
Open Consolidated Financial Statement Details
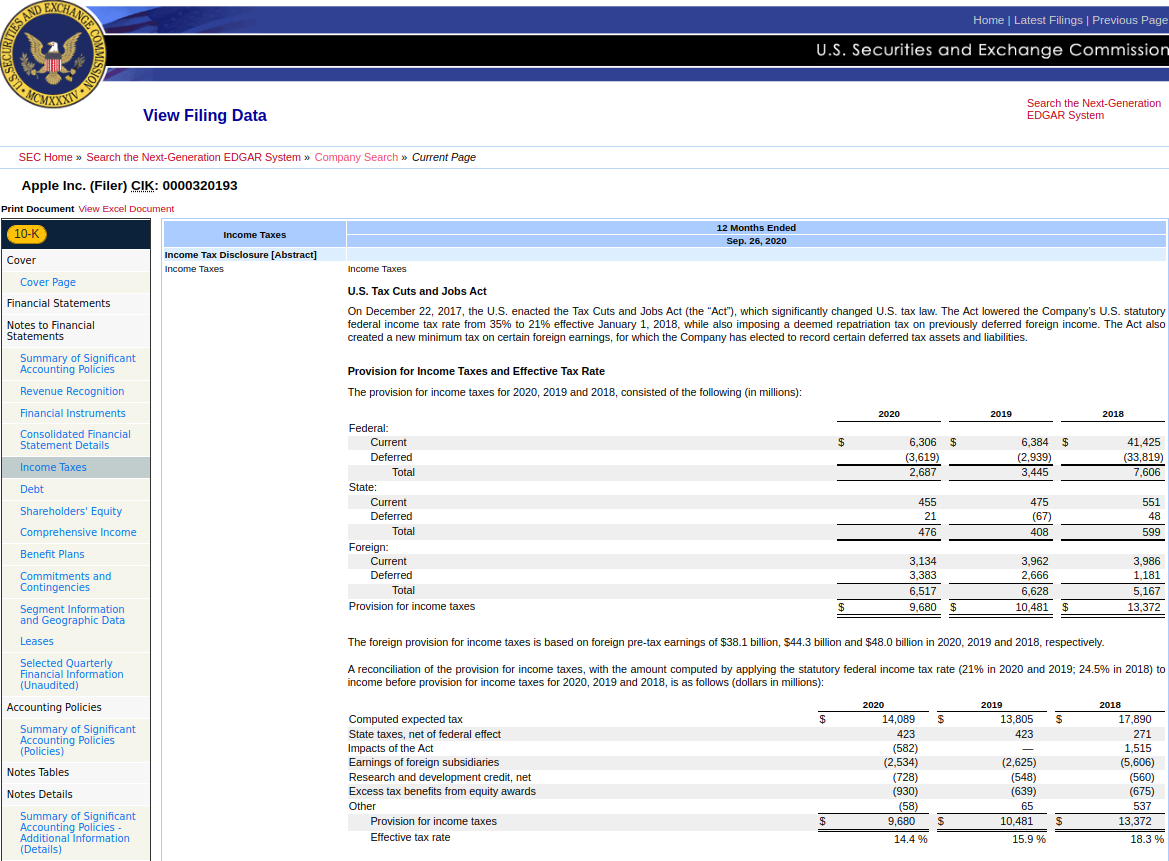click(75, 440)
